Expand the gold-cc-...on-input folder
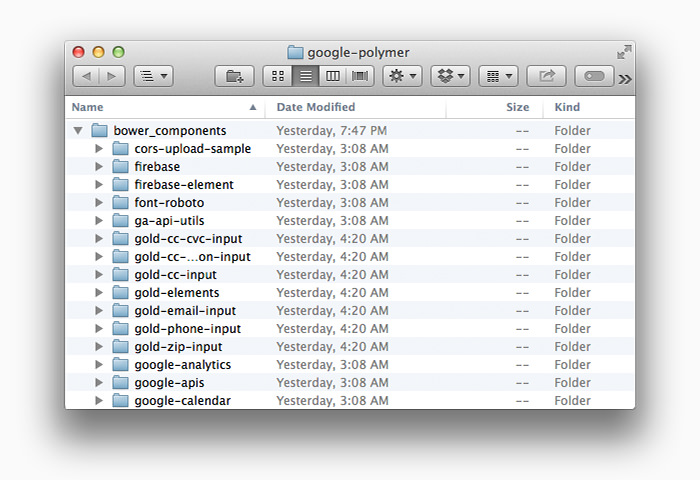The height and width of the screenshot is (480, 700). coord(99,257)
